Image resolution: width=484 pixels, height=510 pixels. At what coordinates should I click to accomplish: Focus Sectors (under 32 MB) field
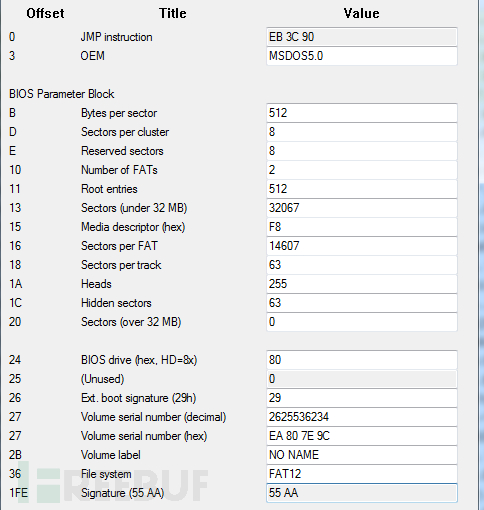coord(362,208)
